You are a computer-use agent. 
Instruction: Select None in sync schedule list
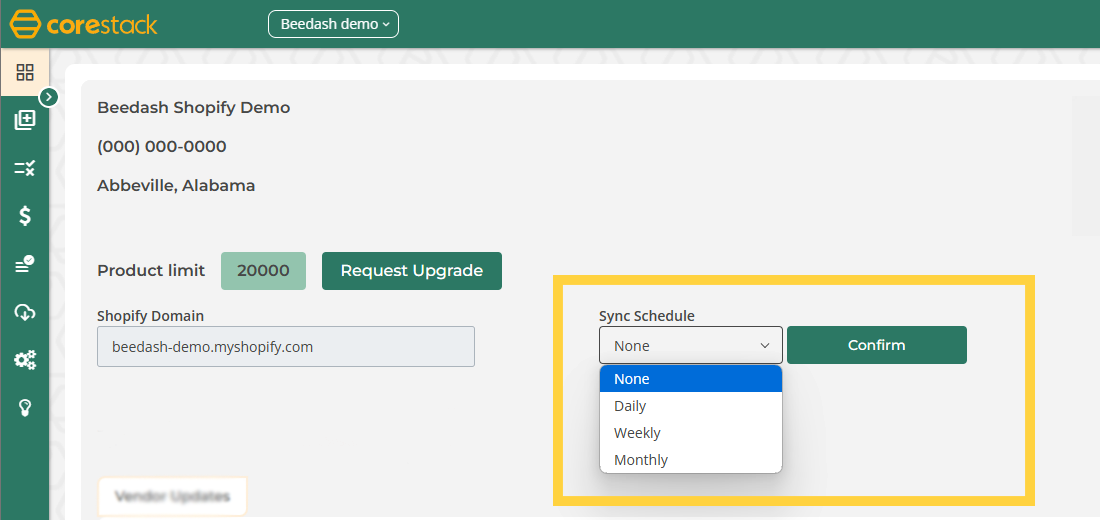[x=691, y=379]
